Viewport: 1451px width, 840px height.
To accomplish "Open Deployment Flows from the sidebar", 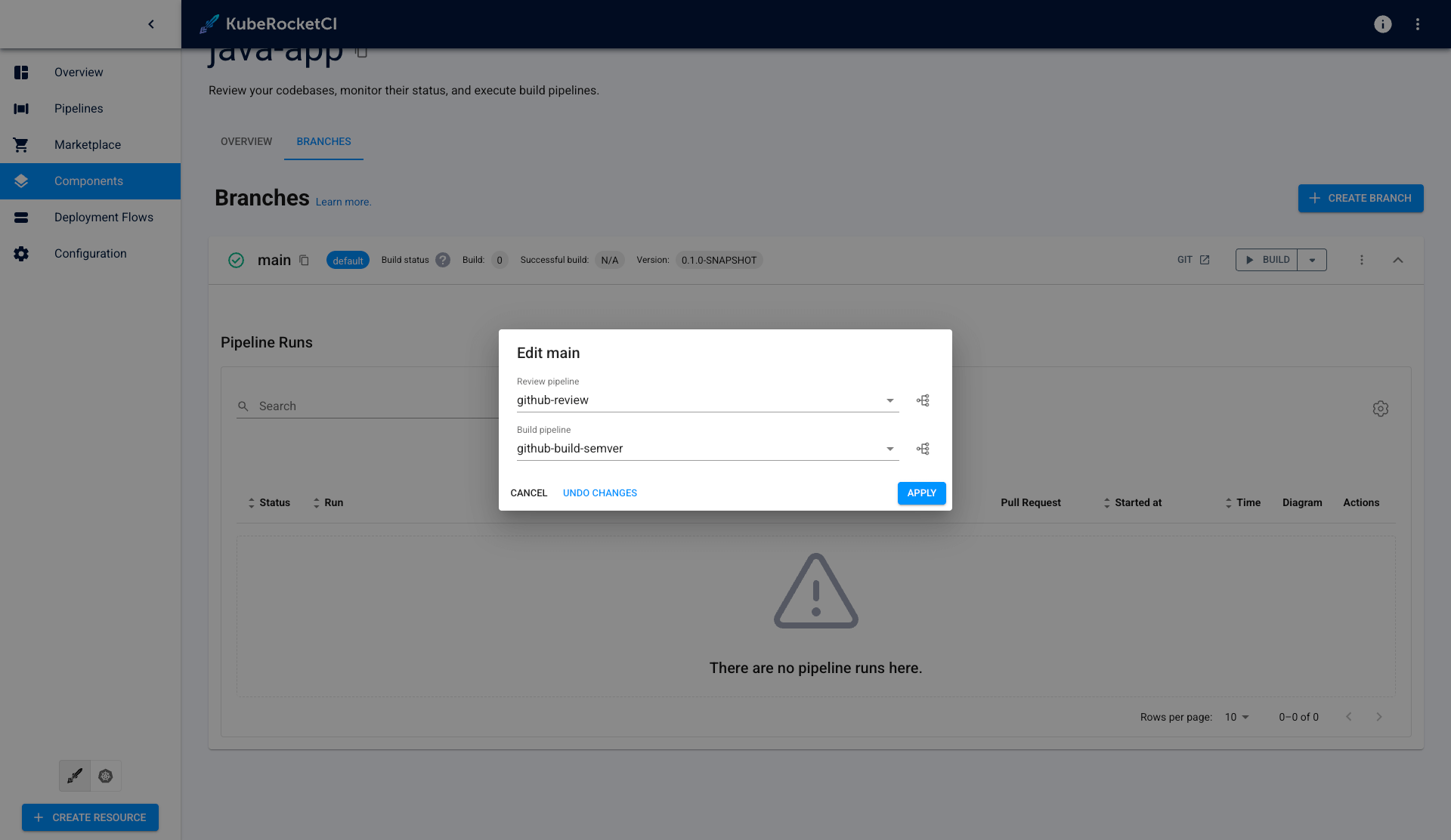I will (x=104, y=217).
